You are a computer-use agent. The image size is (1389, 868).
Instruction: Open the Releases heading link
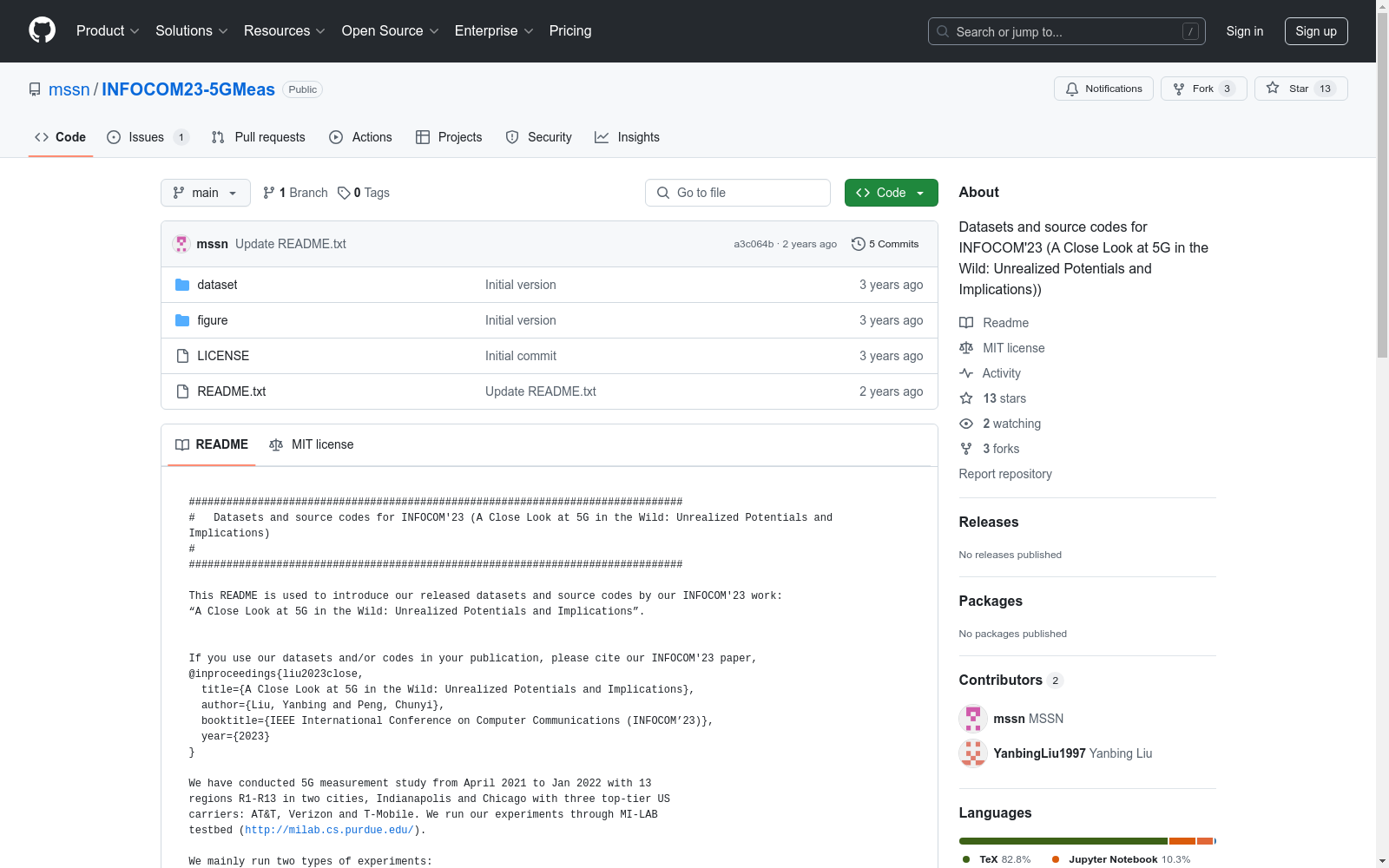pos(989,522)
